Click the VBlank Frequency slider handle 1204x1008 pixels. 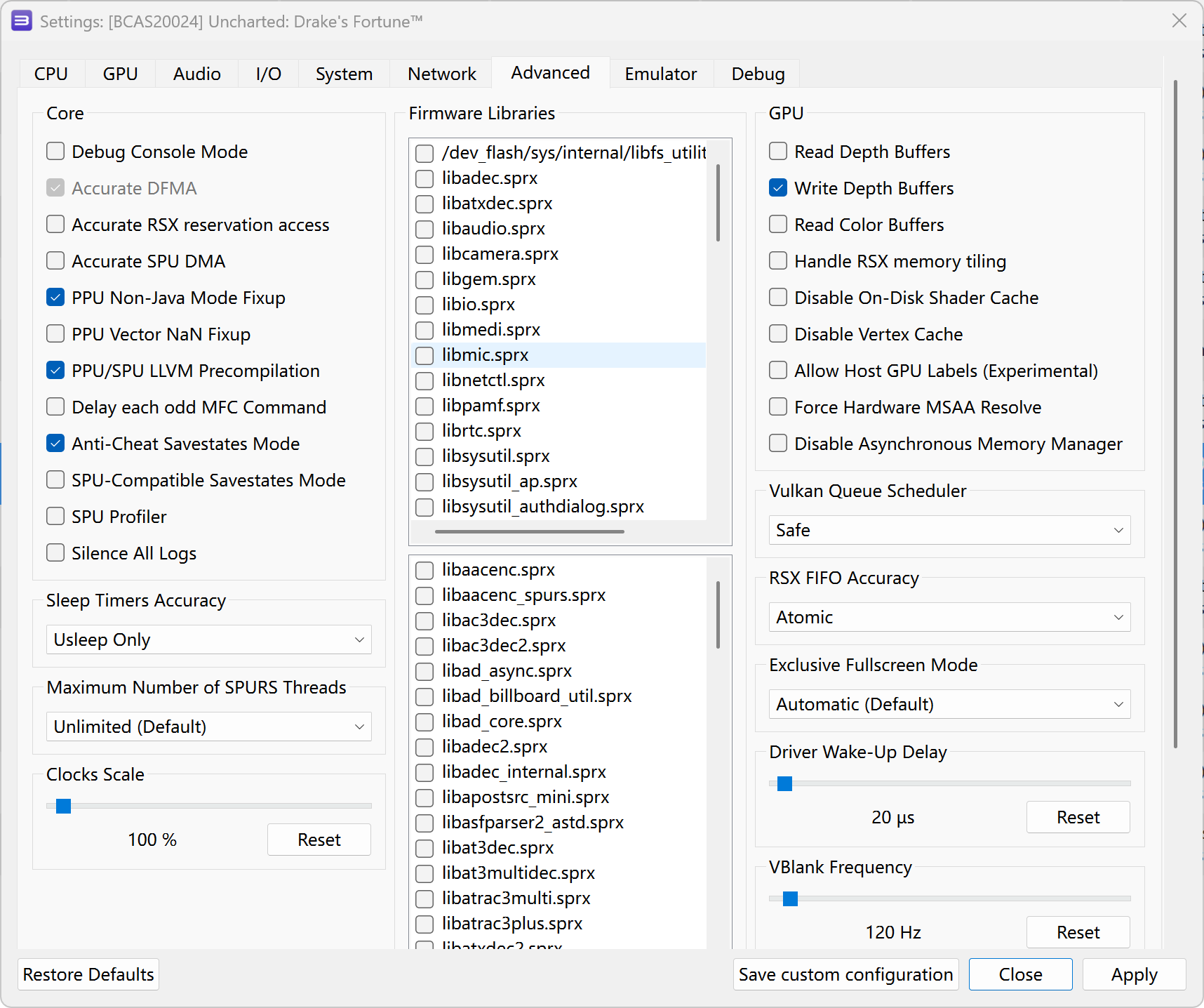pyautogui.click(x=791, y=898)
